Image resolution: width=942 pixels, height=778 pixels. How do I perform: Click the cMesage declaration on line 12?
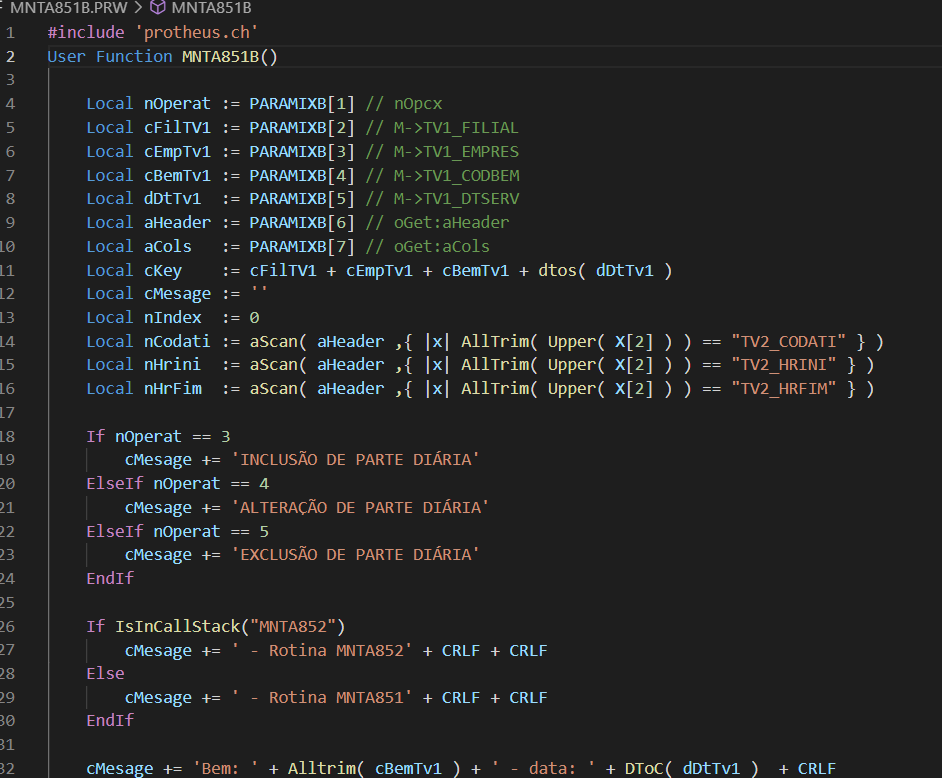point(177,294)
